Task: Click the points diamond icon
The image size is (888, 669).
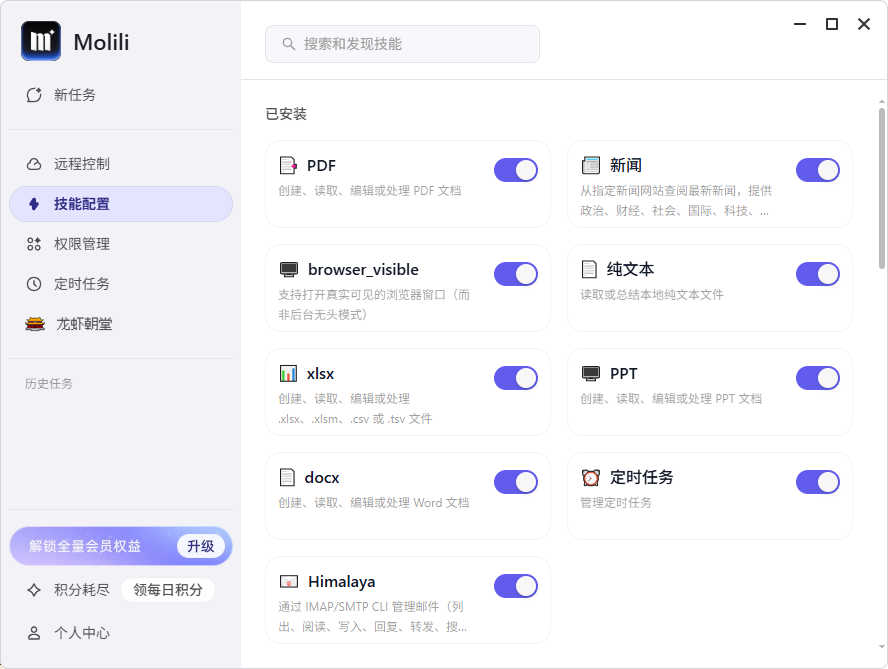Action: tap(34, 590)
